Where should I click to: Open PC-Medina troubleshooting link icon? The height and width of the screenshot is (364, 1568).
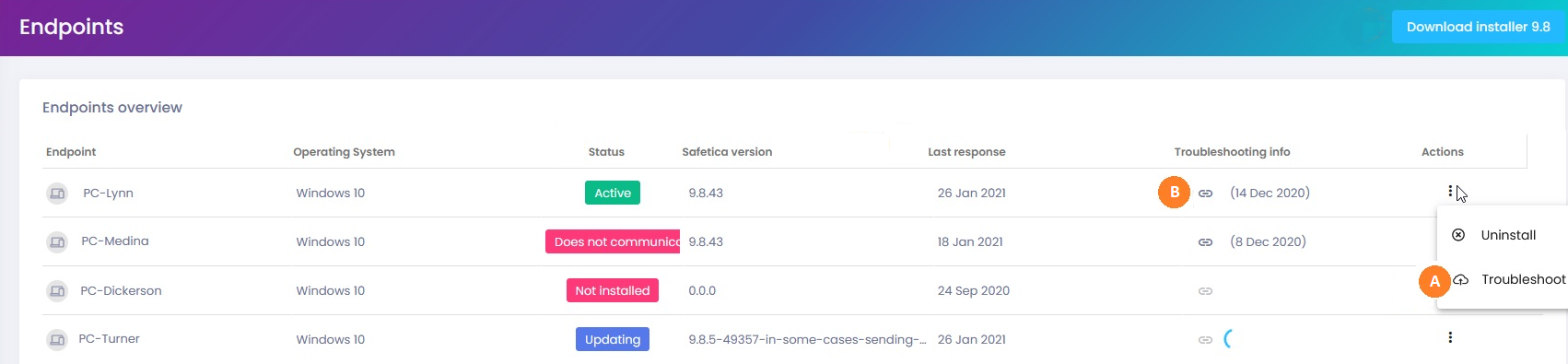pyautogui.click(x=1205, y=242)
